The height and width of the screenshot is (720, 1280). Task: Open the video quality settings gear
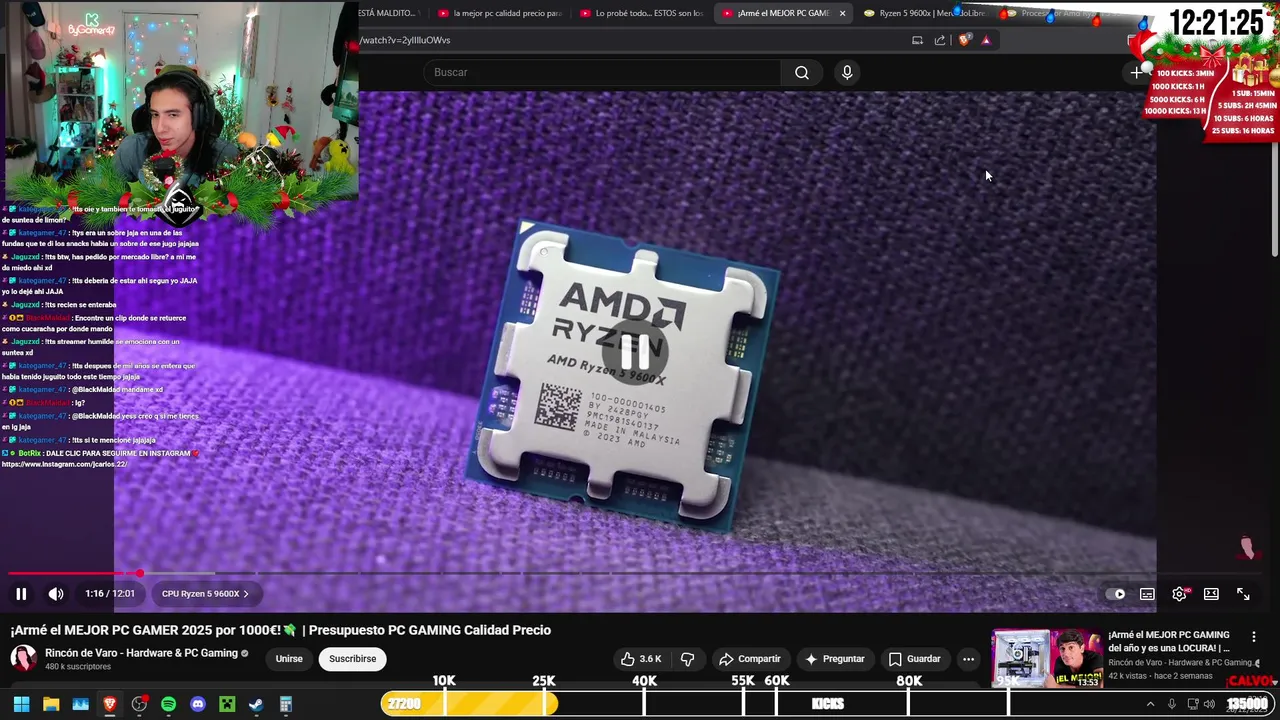click(x=1179, y=594)
